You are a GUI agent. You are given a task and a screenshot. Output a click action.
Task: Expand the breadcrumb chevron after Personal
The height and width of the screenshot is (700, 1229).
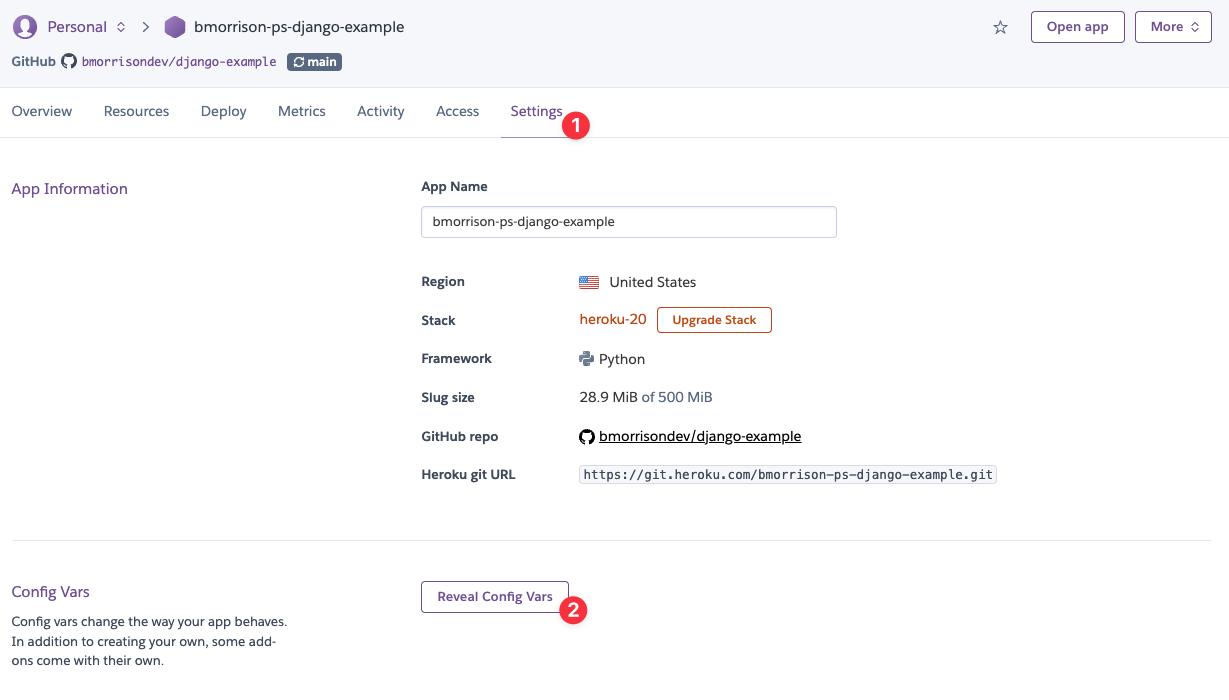pos(119,27)
